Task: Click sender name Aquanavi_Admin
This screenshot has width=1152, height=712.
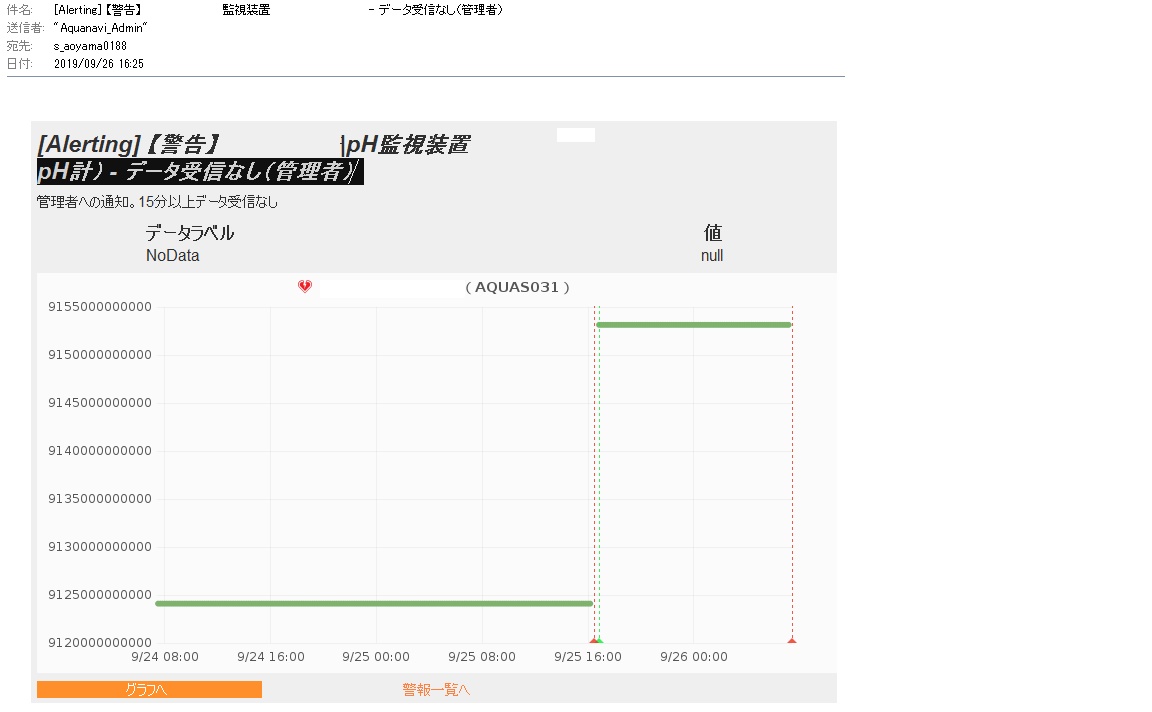Action: click(x=101, y=28)
